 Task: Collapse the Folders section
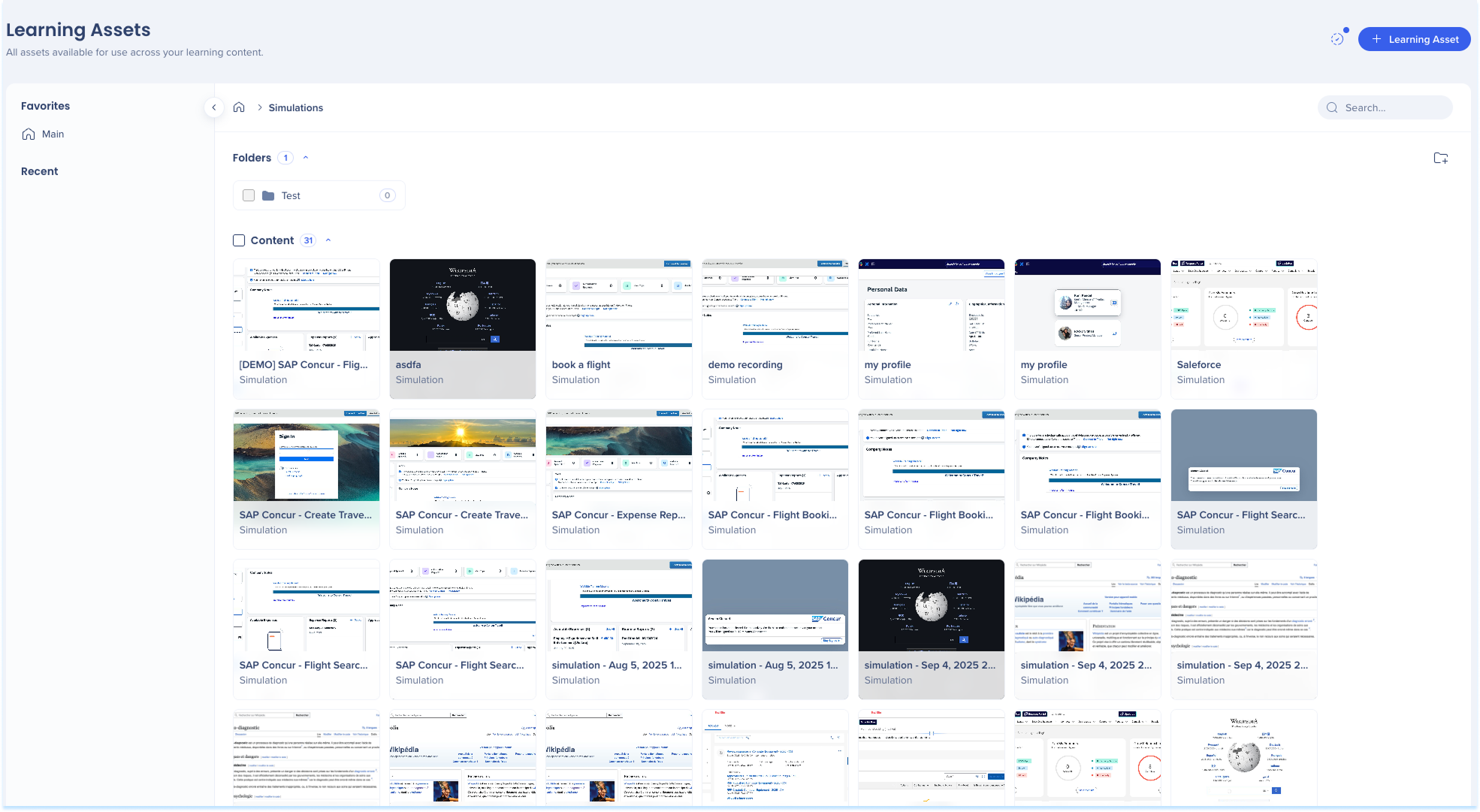(306, 158)
